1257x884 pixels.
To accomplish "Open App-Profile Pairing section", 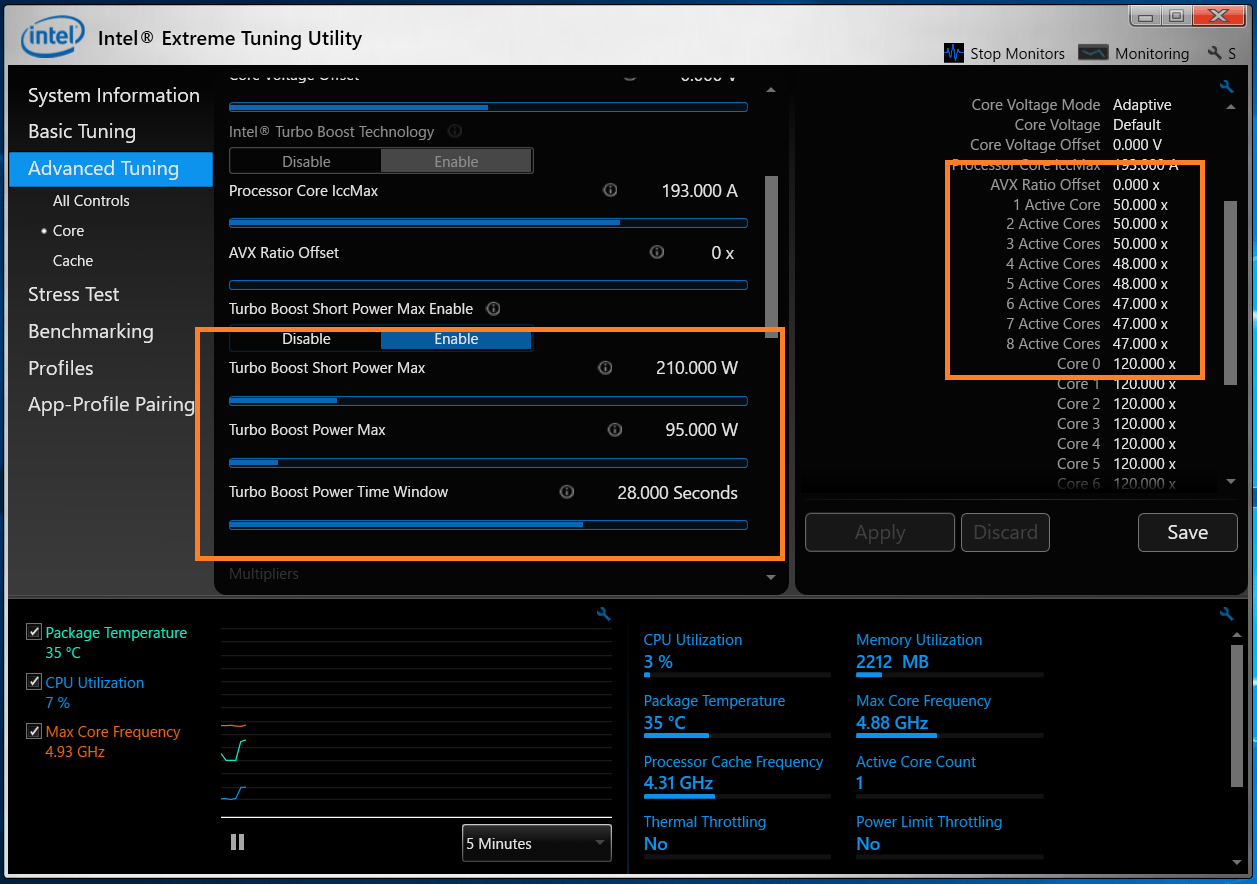I will (111, 404).
